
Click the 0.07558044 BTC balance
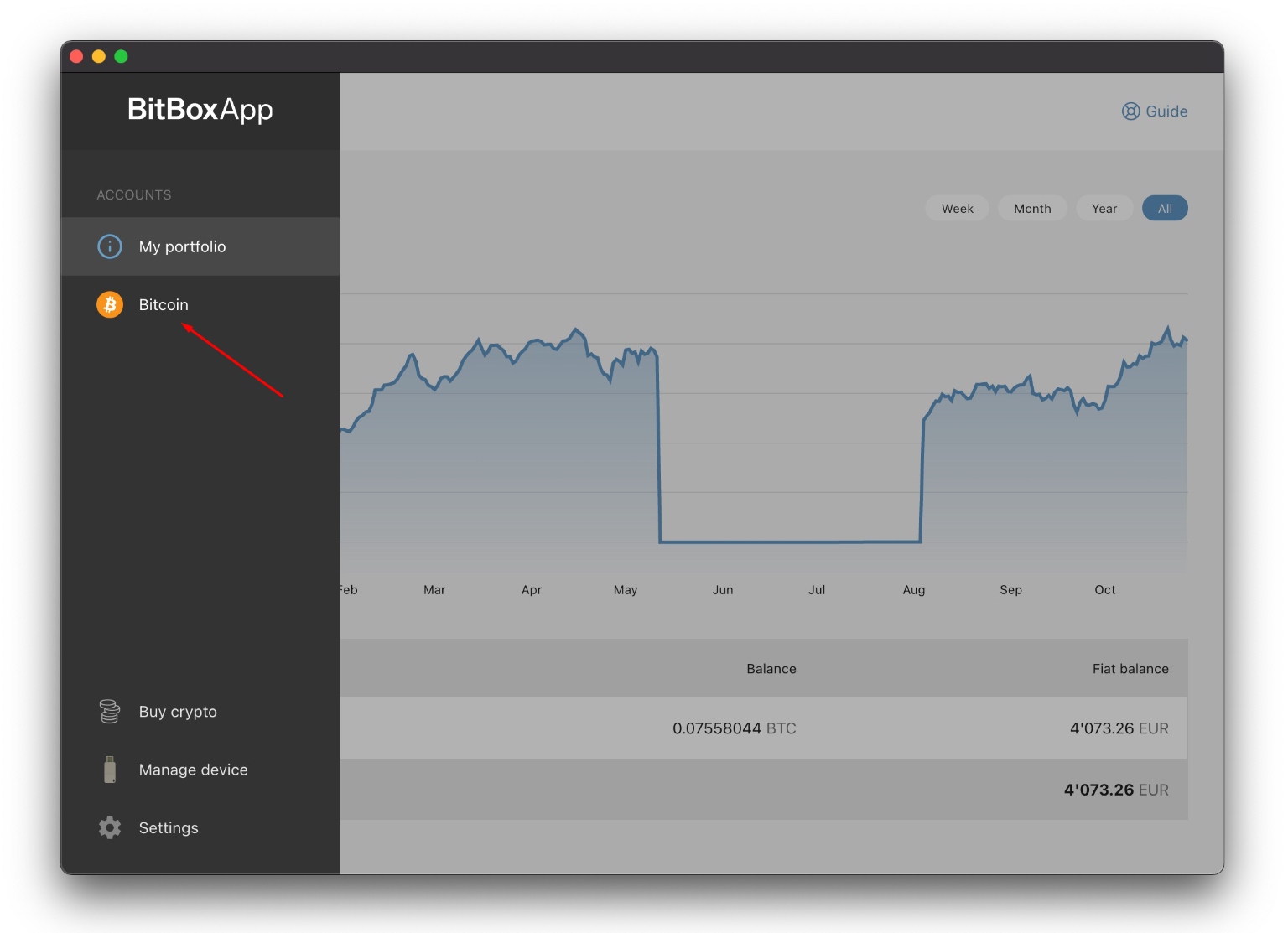coord(735,728)
